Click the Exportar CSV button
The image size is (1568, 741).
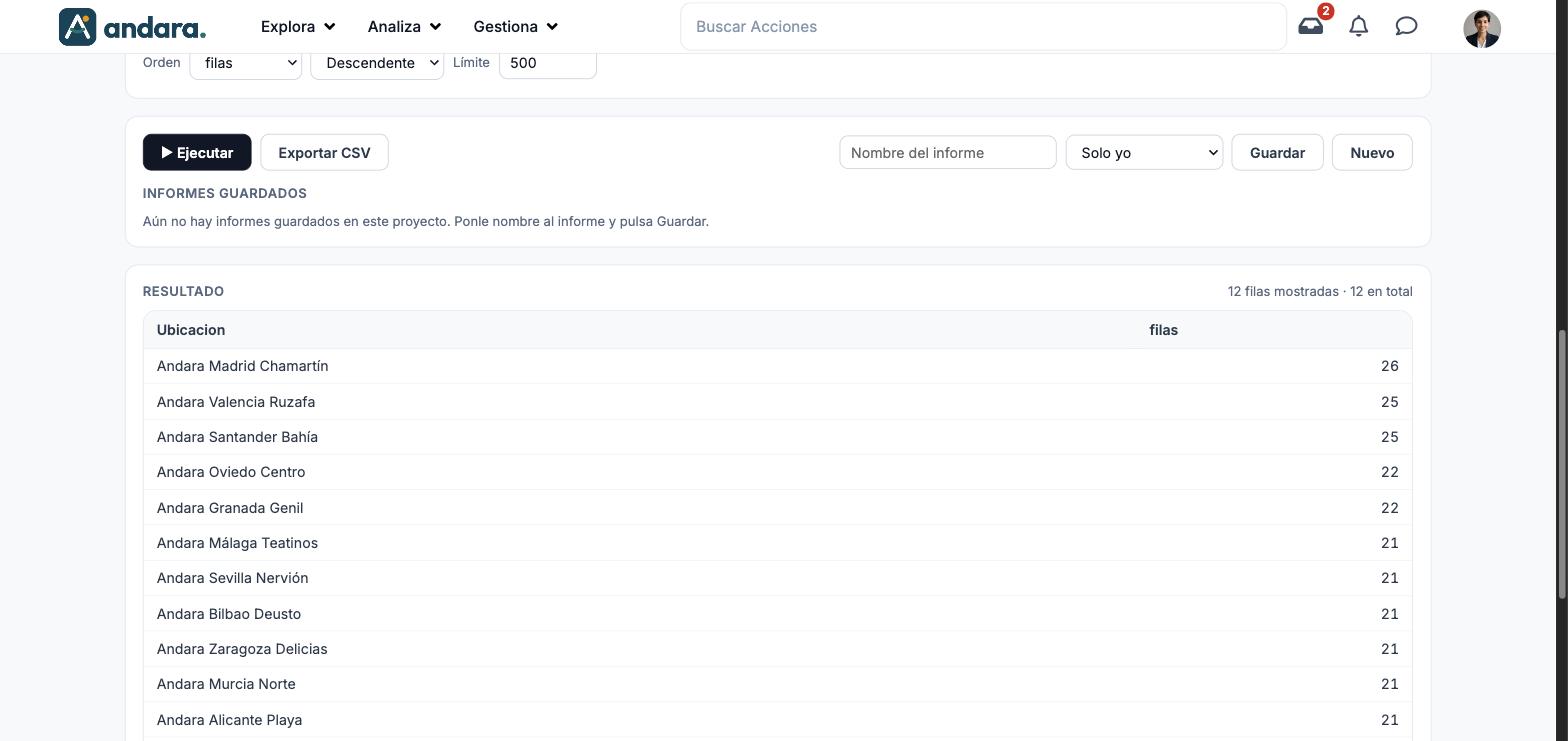(x=324, y=153)
